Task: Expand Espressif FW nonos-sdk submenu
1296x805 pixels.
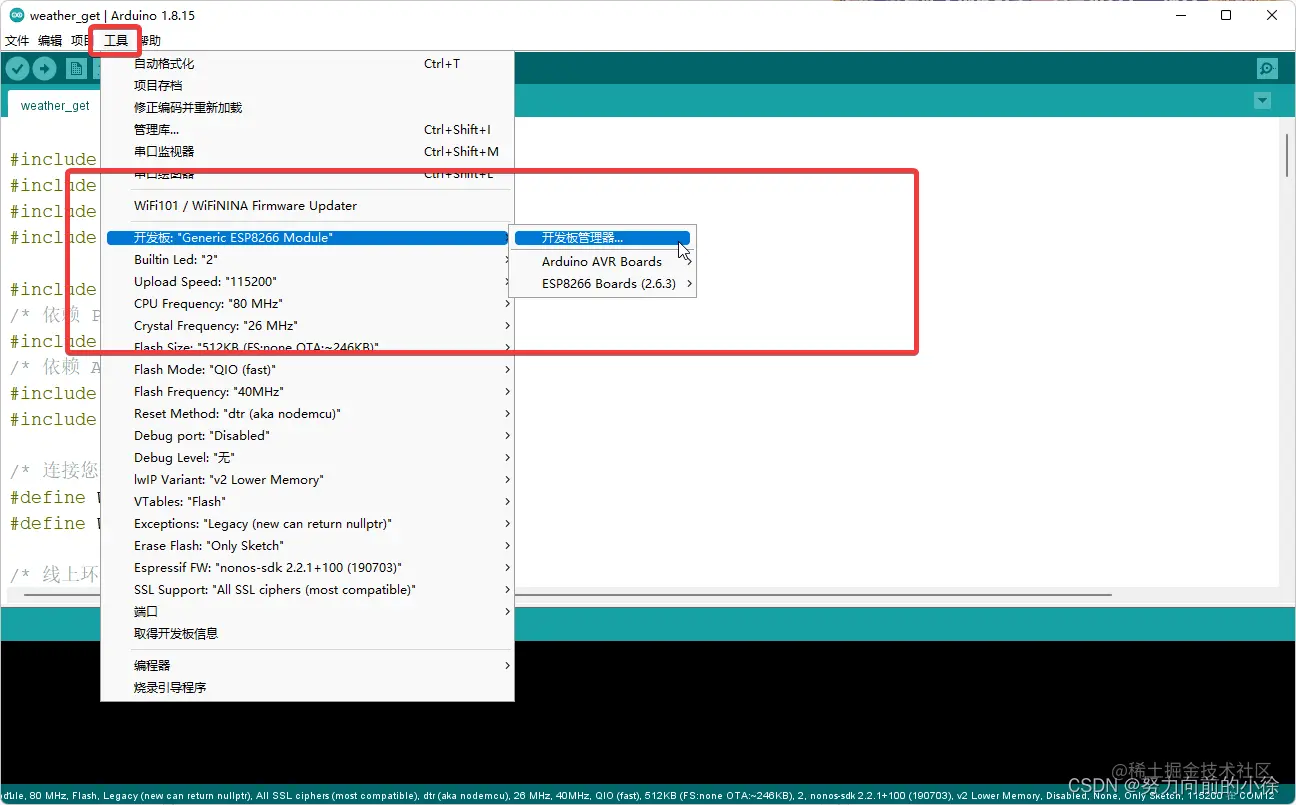Action: (x=307, y=567)
